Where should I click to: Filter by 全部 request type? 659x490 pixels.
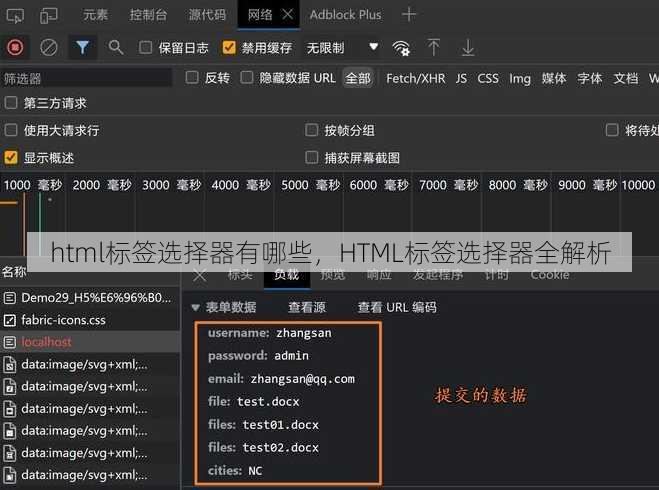click(x=358, y=78)
